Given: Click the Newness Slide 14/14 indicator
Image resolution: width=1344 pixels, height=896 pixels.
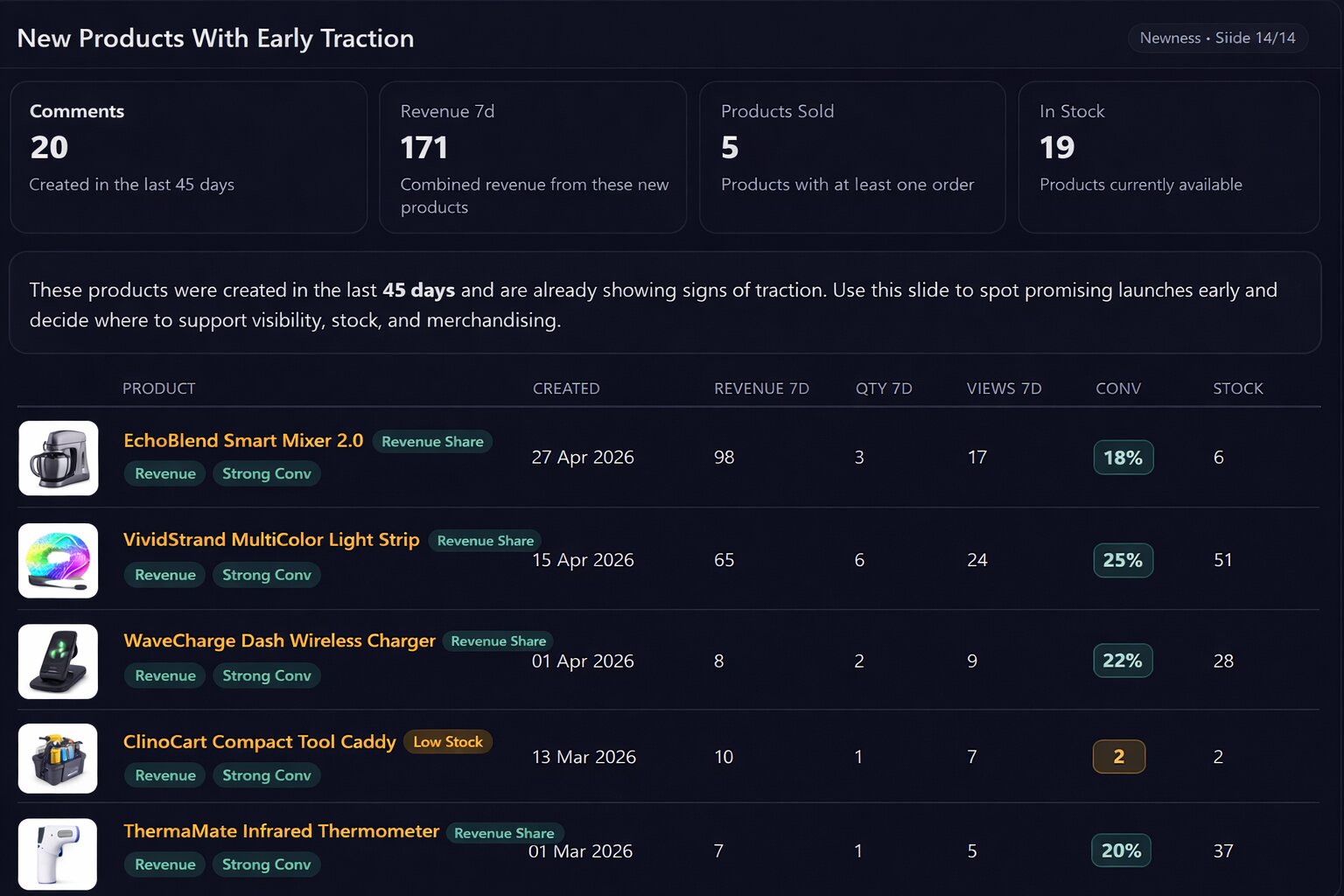Looking at the screenshot, I should [1218, 38].
